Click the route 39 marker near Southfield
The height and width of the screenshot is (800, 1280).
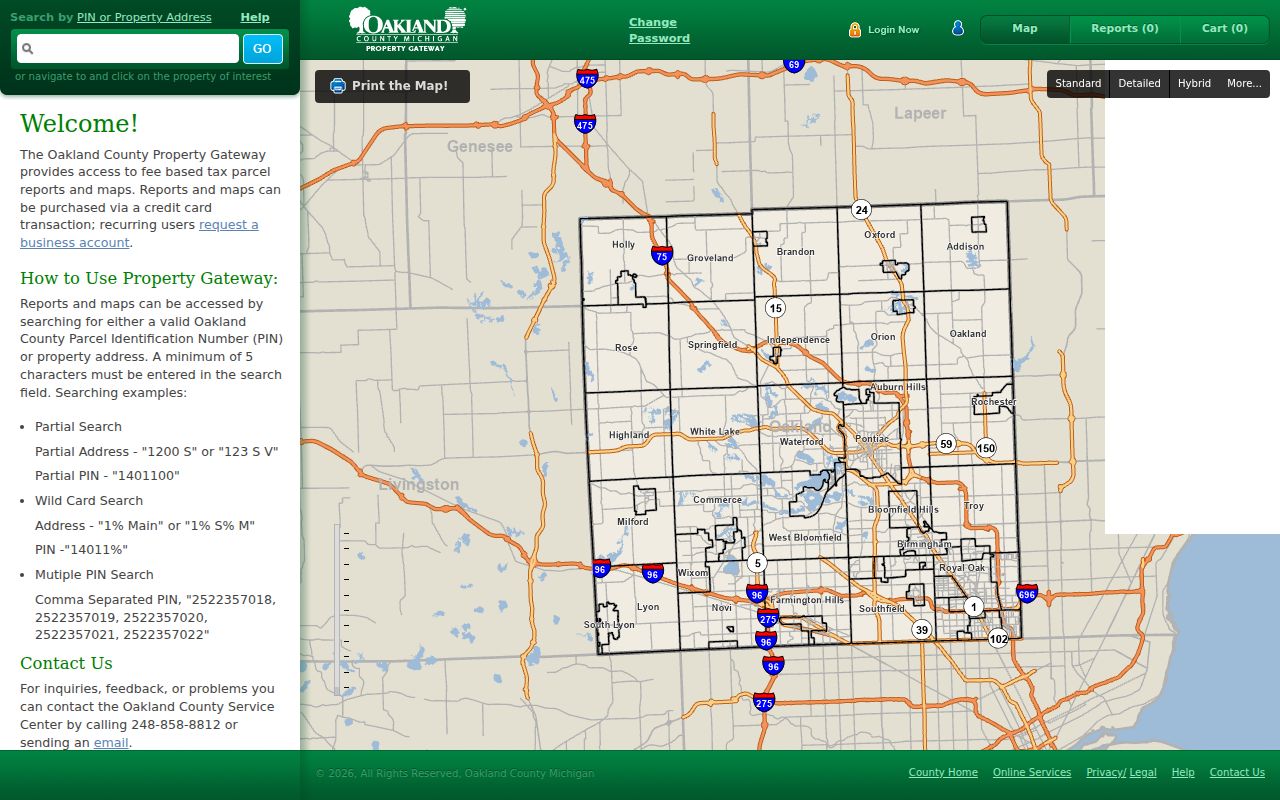921,629
